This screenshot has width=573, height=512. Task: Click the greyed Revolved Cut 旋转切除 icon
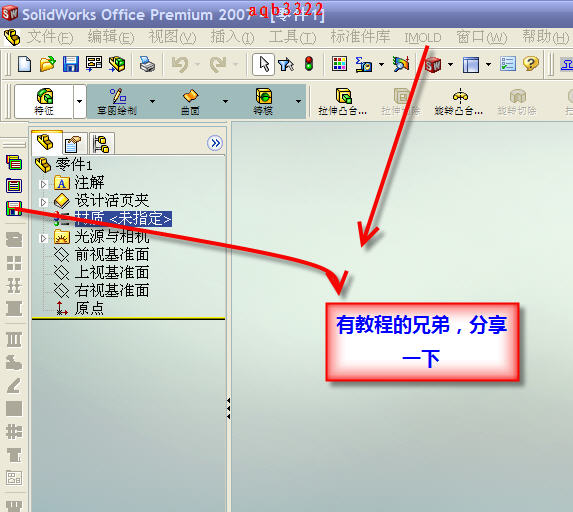(517, 102)
